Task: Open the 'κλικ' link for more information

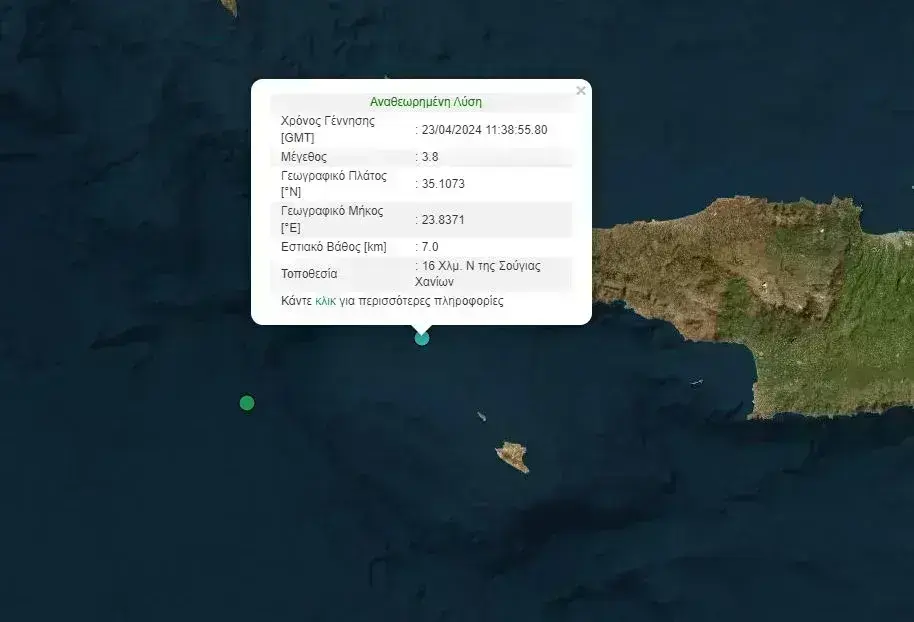Action: (325, 301)
